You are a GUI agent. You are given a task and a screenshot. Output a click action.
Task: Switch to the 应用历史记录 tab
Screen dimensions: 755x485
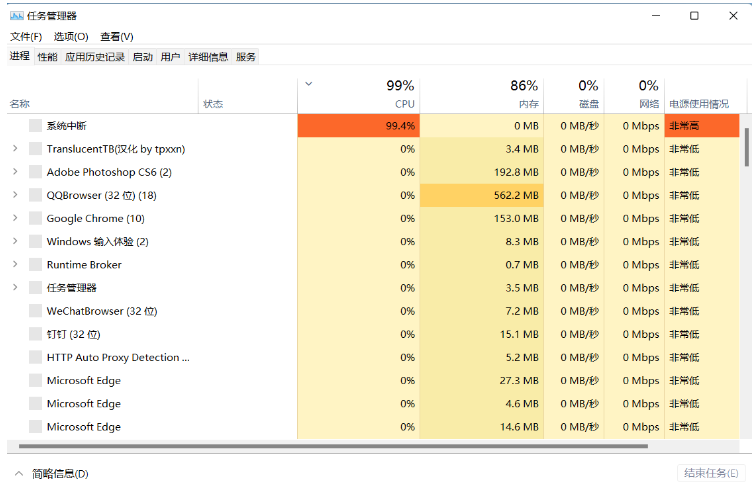pyautogui.click(x=95, y=57)
